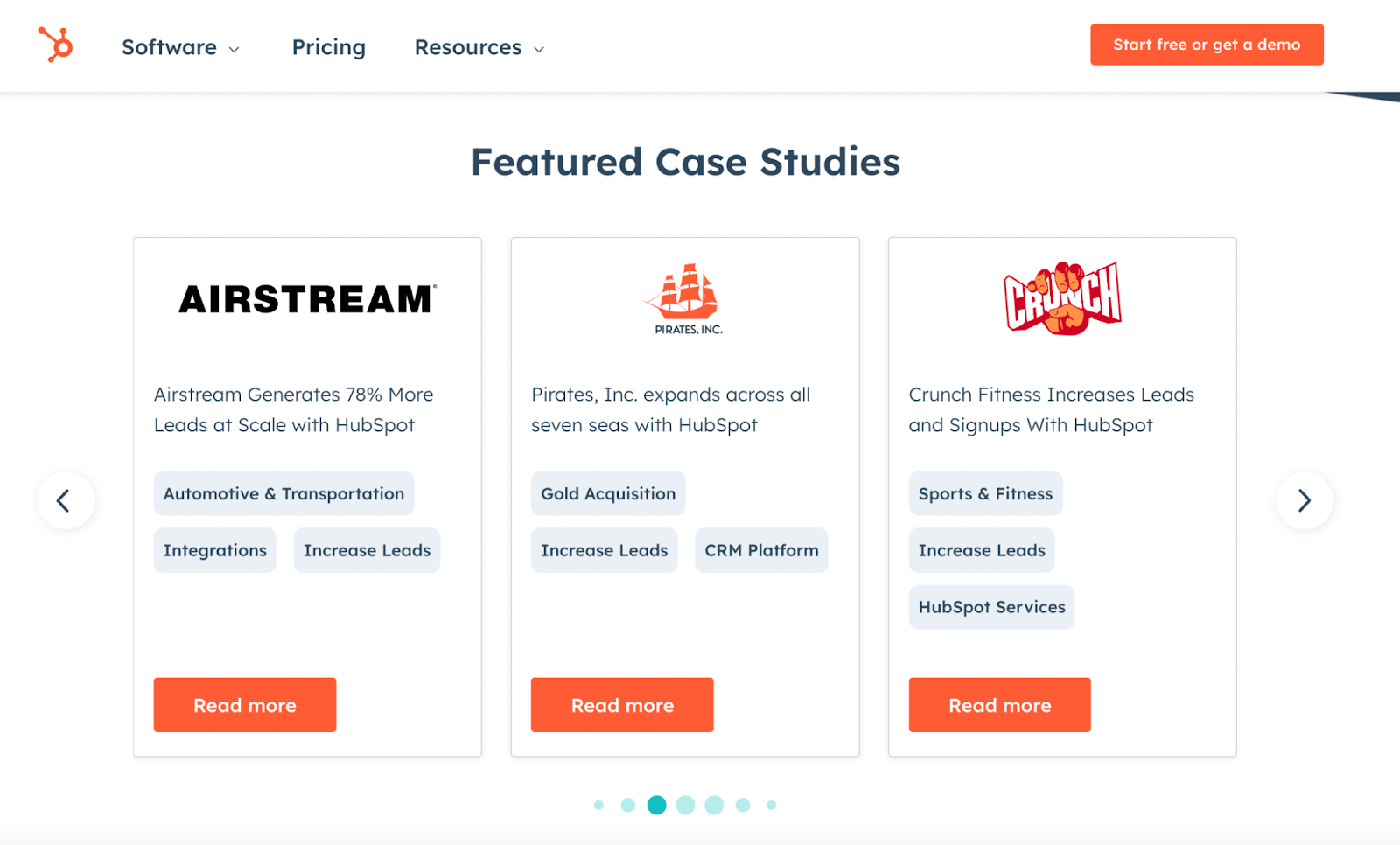
Task: Select the Gold Acquisition tag
Action: pyautogui.click(x=608, y=493)
